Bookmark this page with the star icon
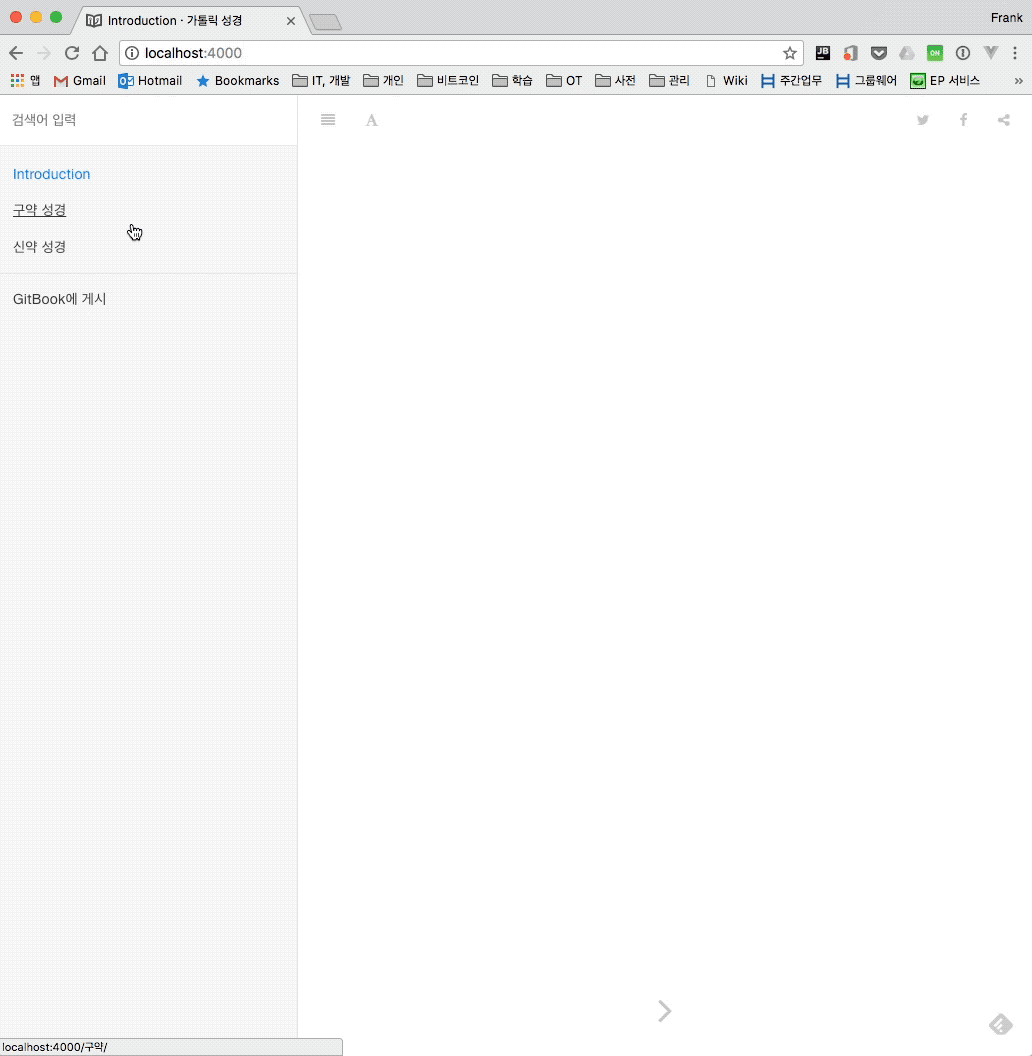 point(790,53)
